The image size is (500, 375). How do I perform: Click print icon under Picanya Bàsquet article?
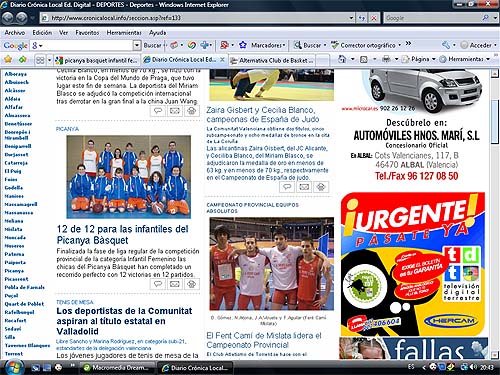pos(192,284)
